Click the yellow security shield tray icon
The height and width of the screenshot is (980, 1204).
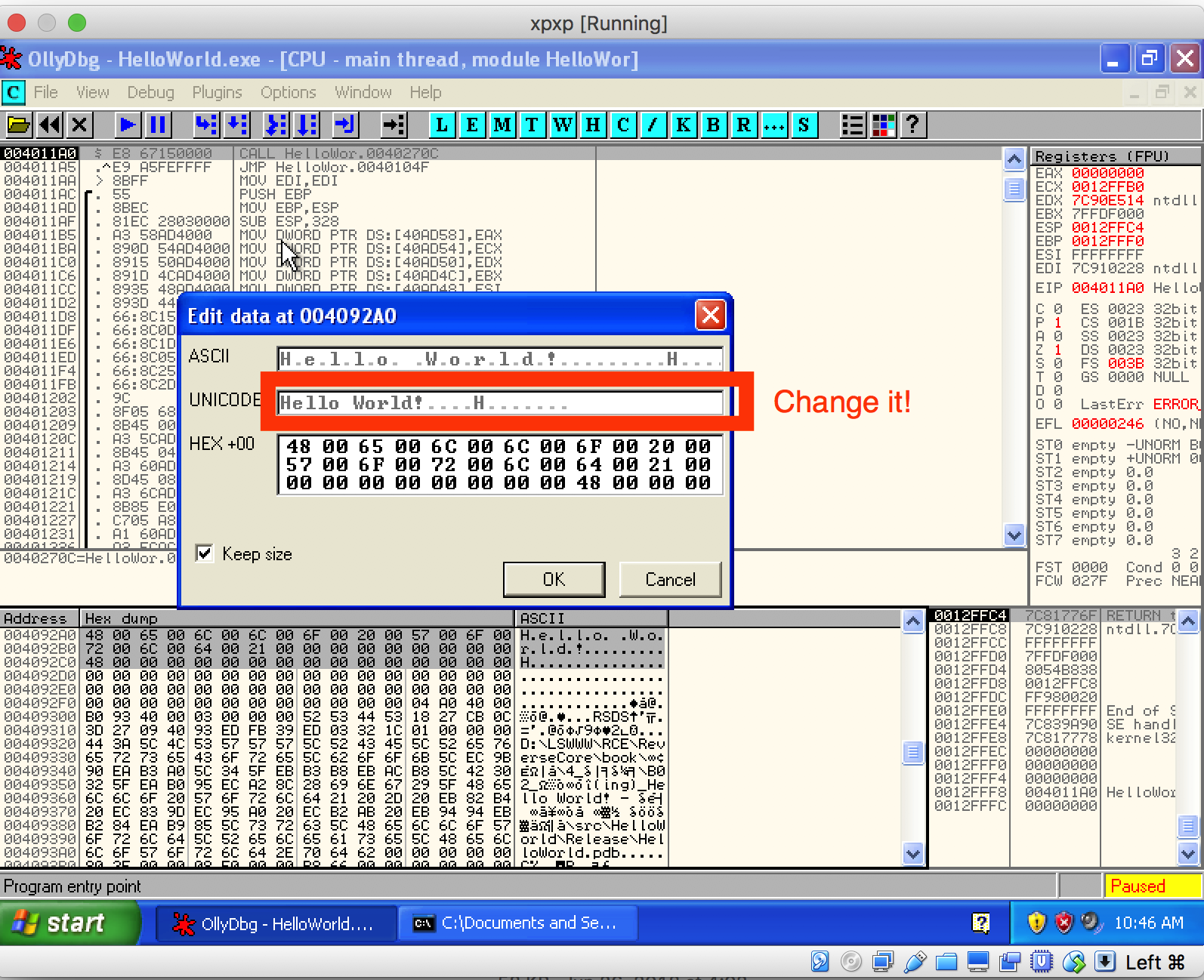point(1036,923)
